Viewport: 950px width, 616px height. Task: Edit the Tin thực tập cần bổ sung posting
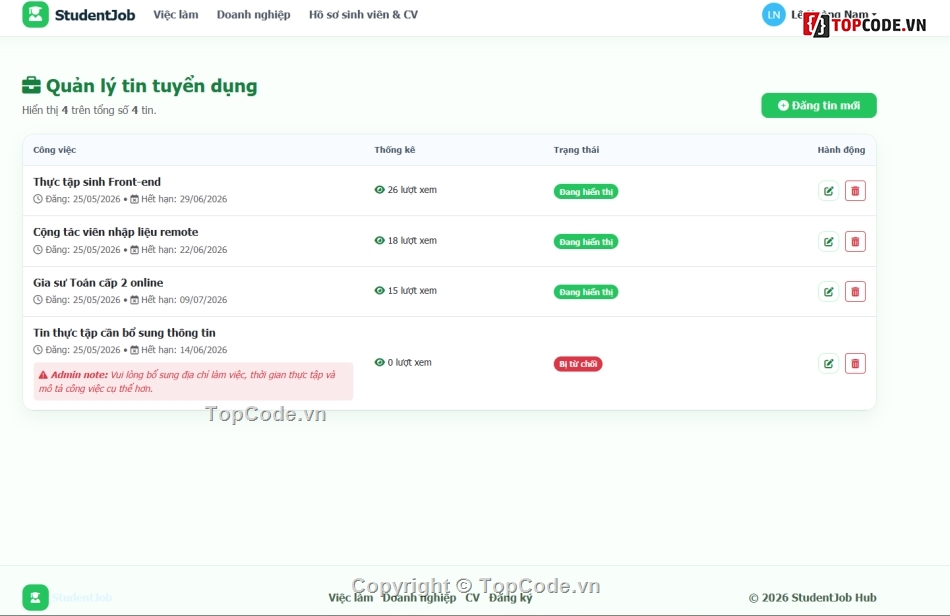pos(828,363)
